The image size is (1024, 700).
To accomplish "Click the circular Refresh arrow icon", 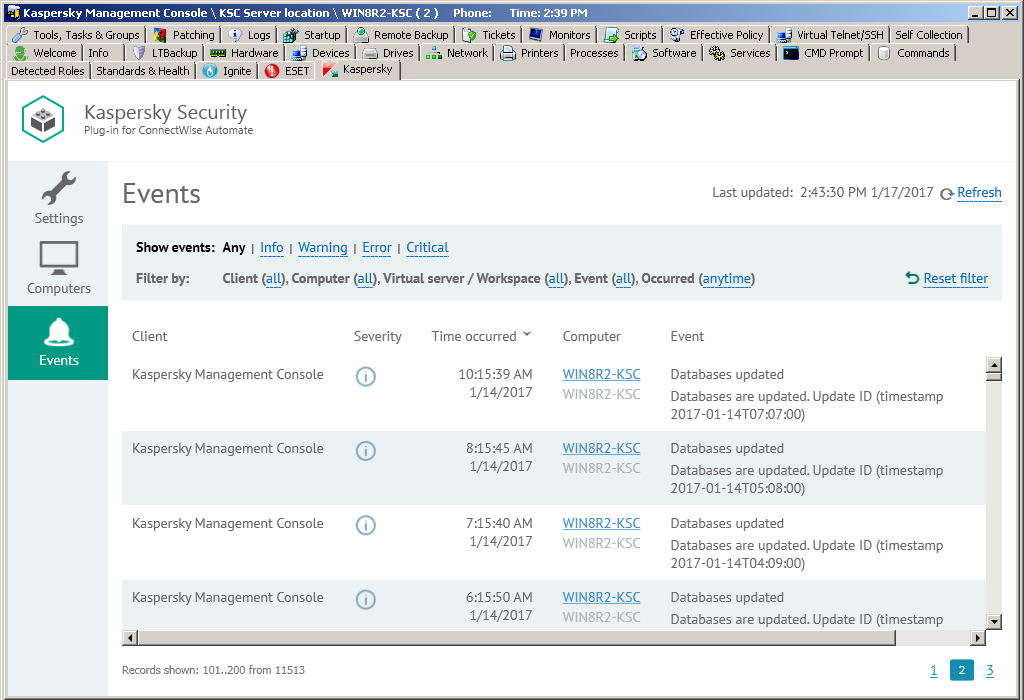I will (x=946, y=193).
